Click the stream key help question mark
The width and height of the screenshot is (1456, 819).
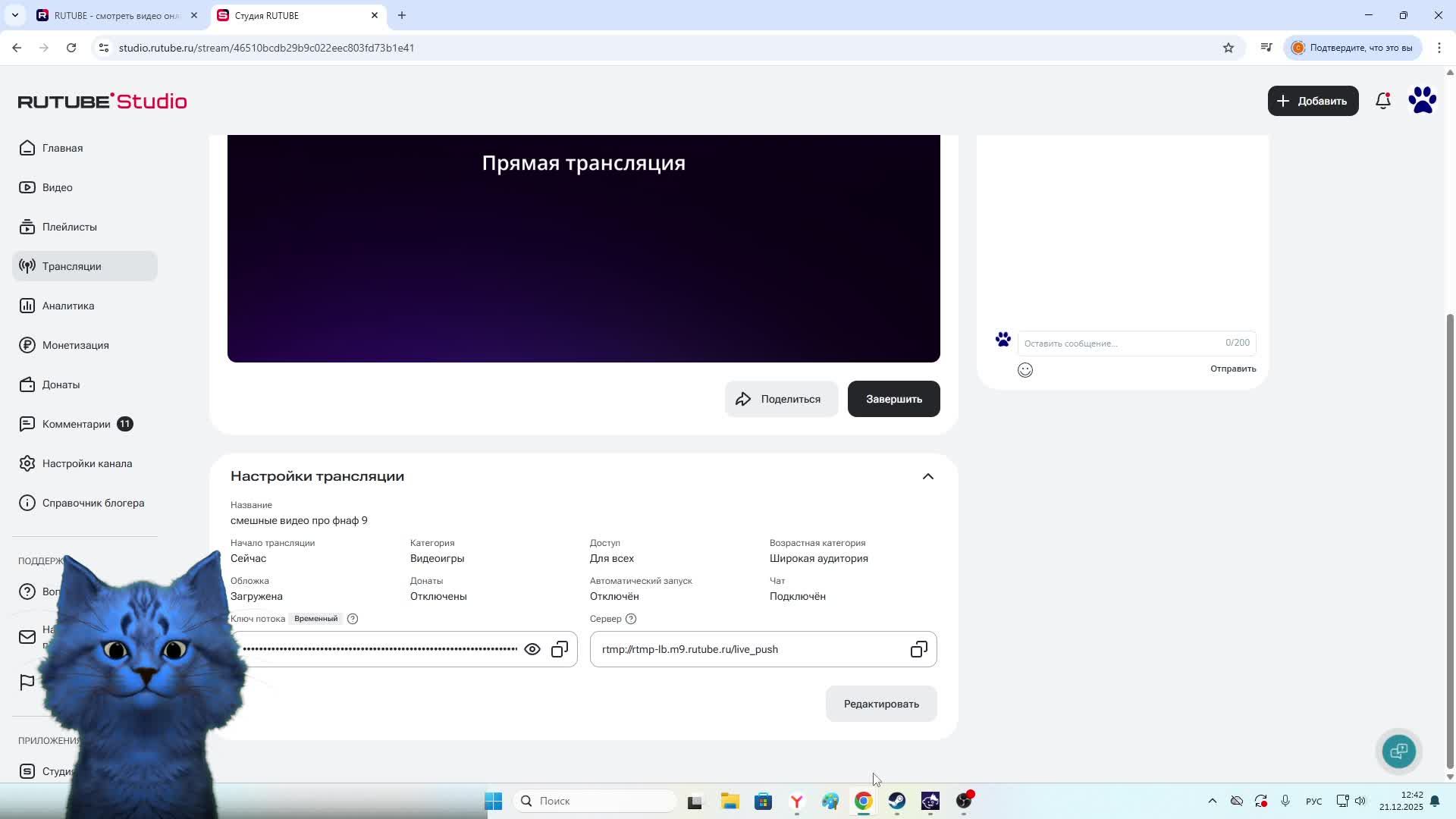(353, 619)
